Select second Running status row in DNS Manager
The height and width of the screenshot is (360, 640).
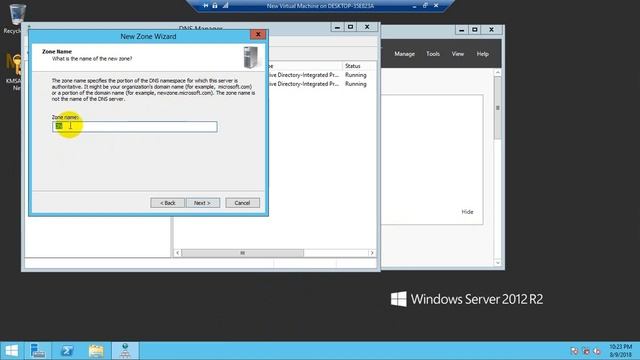pyautogui.click(x=356, y=84)
